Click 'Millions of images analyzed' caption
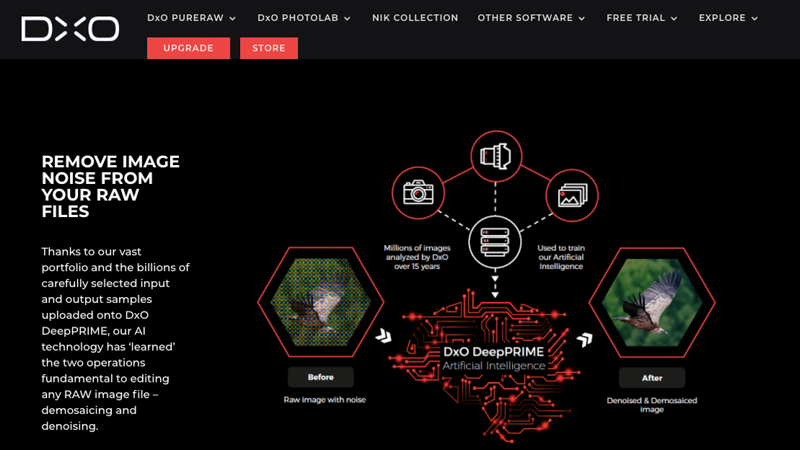 (417, 257)
